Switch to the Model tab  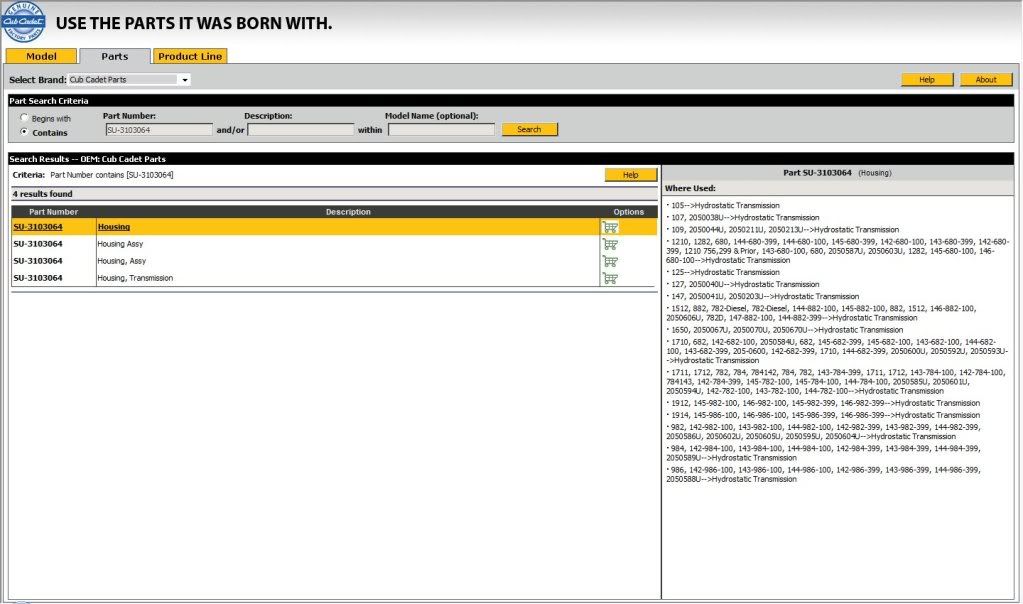(x=41, y=56)
